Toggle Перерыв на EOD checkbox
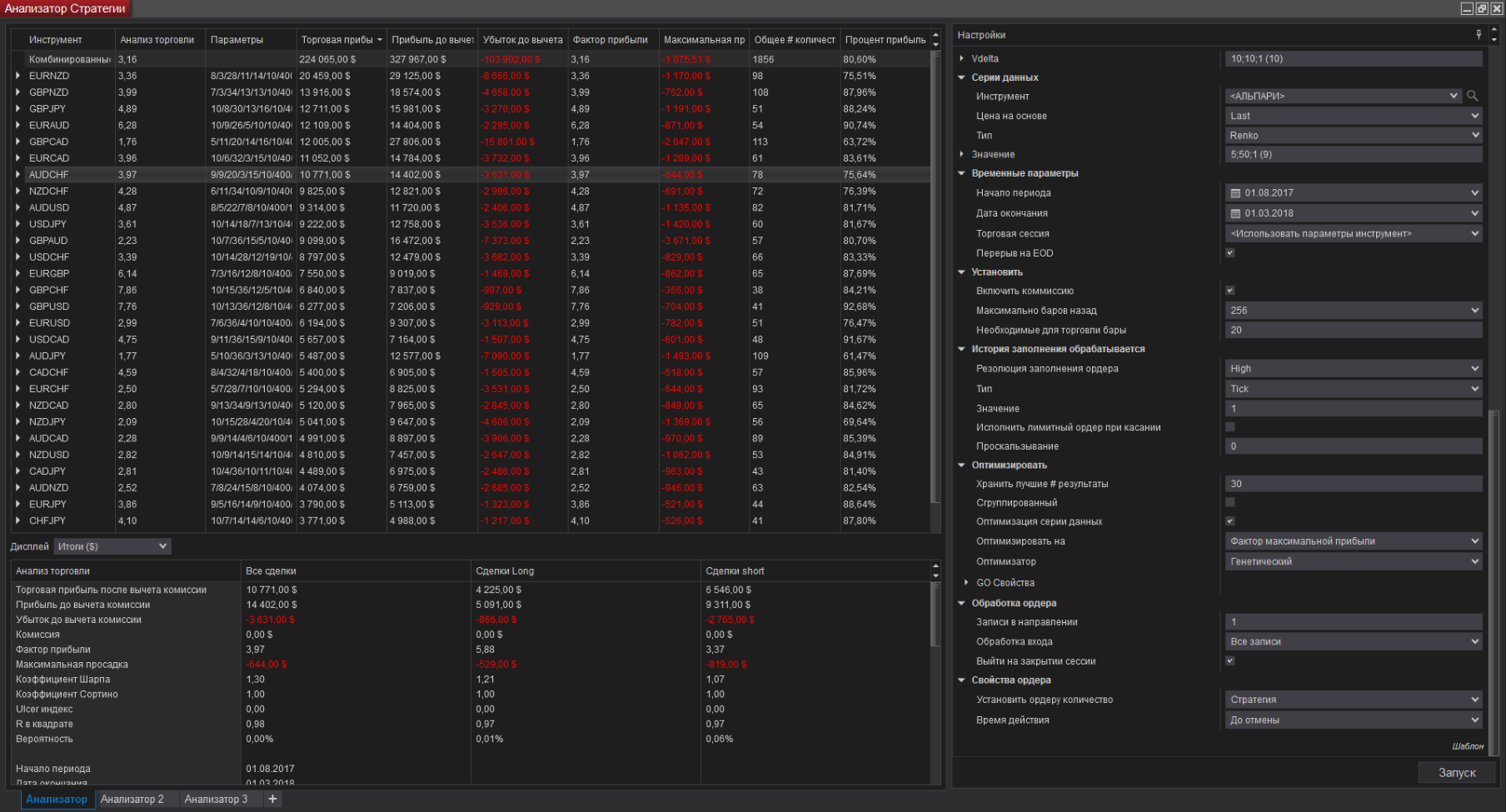Image resolution: width=1506 pixels, height=812 pixels. pos(1230,253)
